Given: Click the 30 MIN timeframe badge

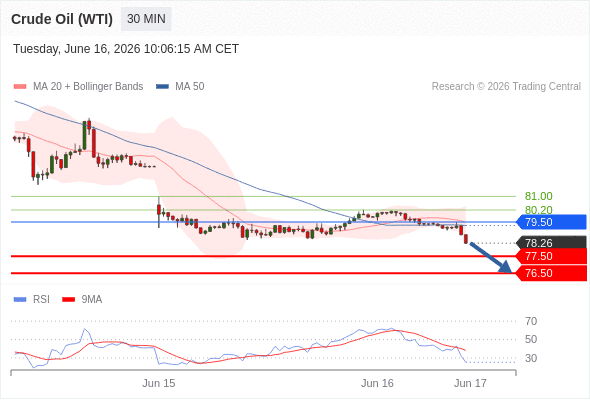Looking at the screenshot, I should pos(146,19).
